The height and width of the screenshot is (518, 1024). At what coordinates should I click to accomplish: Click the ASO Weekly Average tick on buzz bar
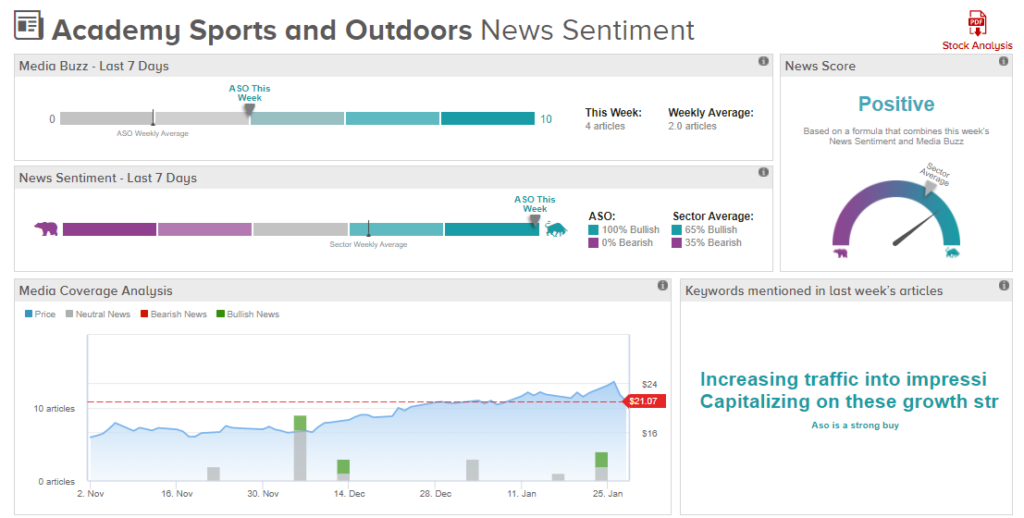point(153,118)
